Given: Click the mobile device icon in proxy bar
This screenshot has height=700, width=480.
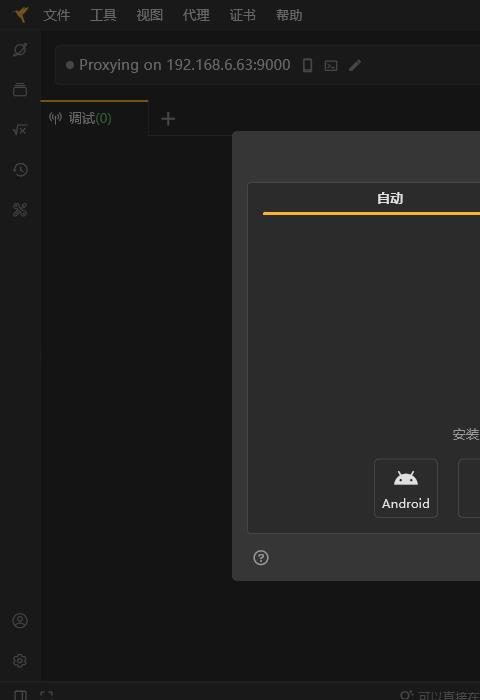Looking at the screenshot, I should [x=307, y=65].
